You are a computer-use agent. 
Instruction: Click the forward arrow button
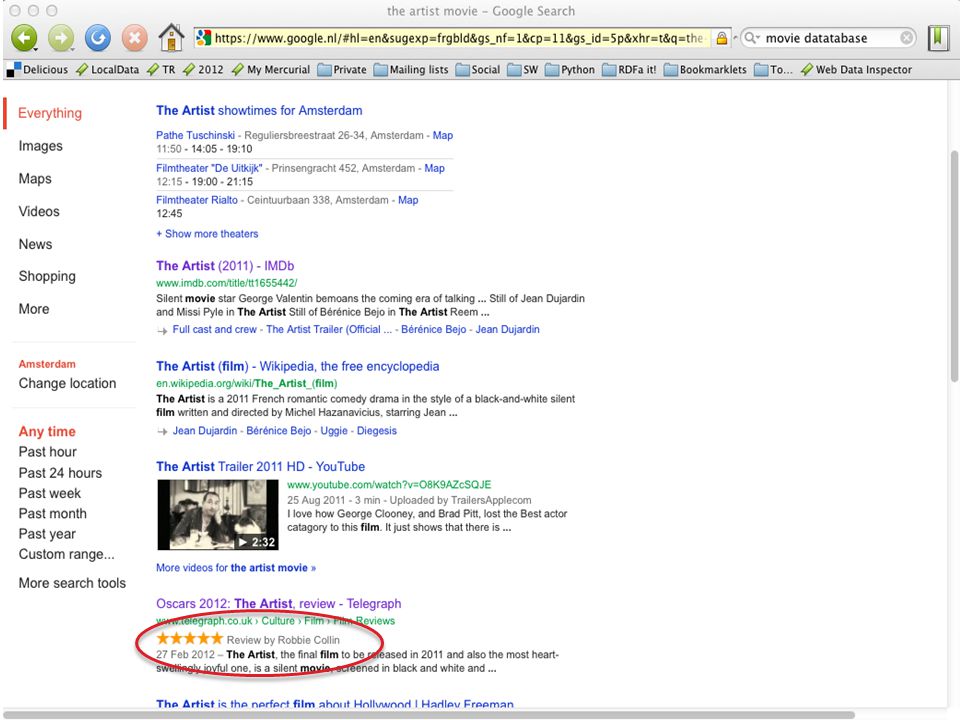[61, 38]
